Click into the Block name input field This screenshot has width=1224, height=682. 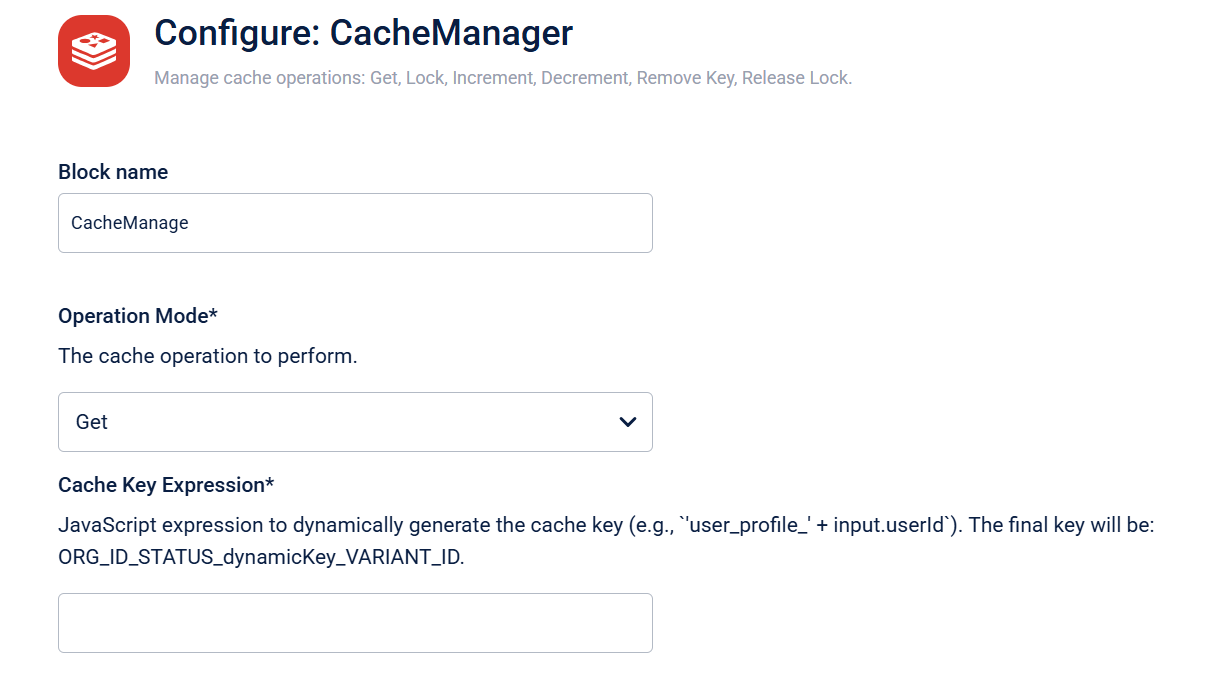coord(355,223)
